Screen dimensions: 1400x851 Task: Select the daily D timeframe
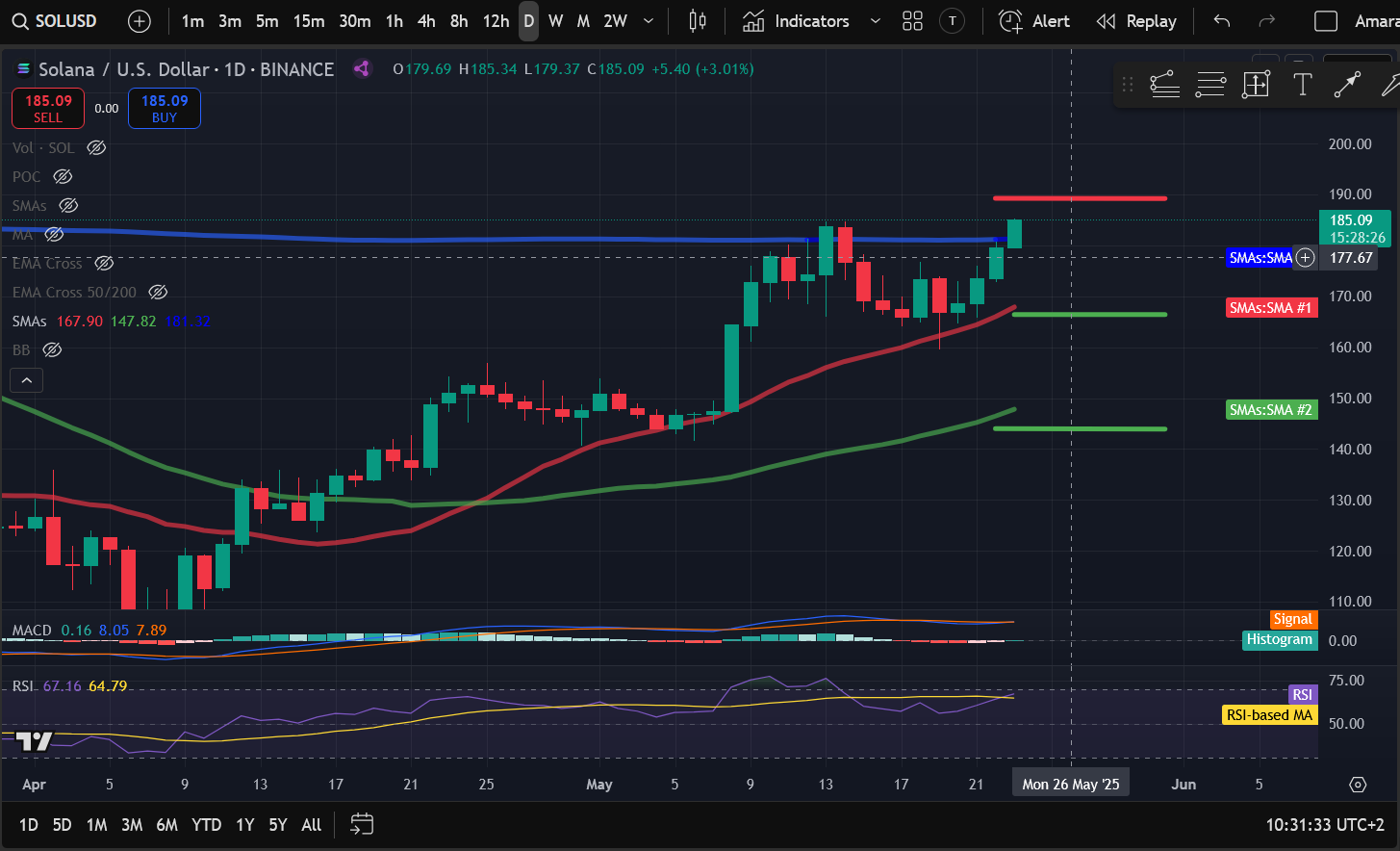pos(528,21)
